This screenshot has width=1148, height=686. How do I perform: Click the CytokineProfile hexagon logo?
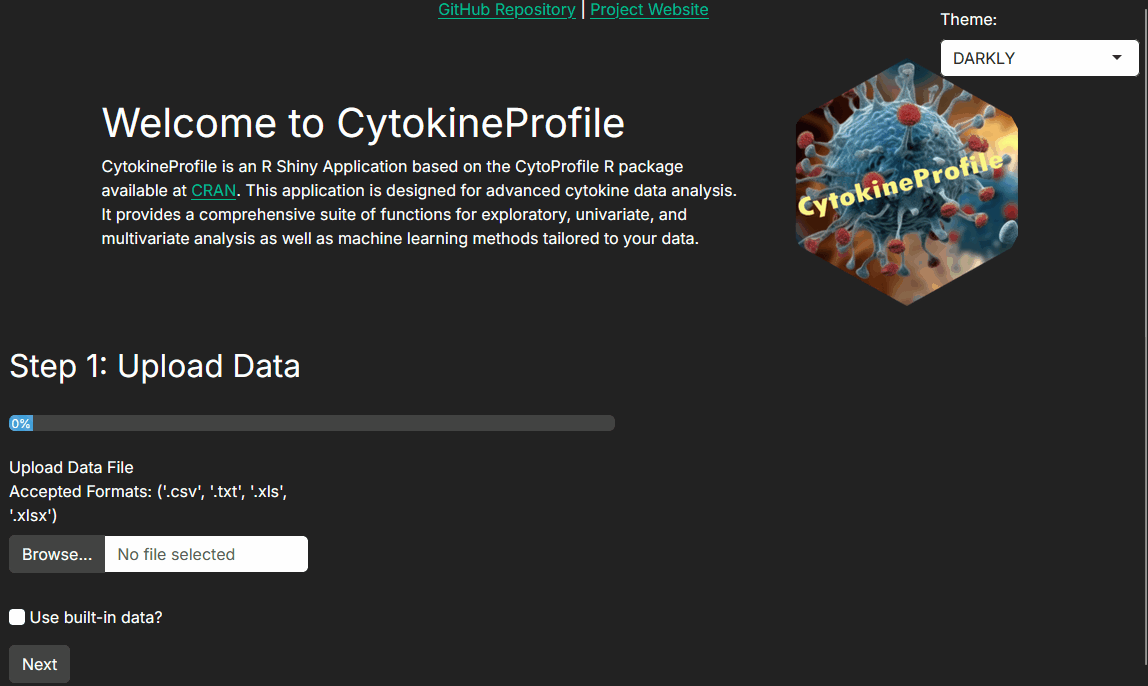906,182
